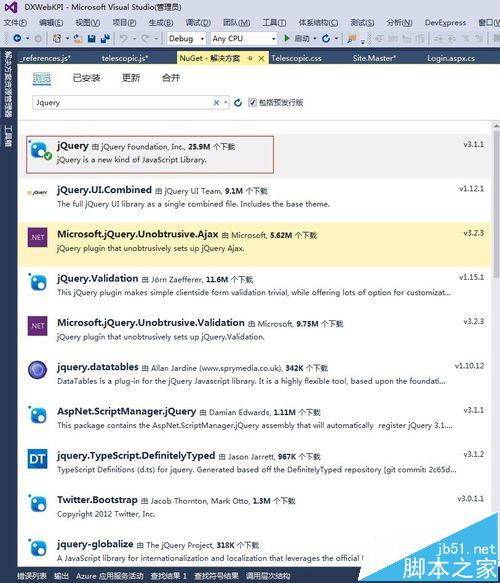Open the 调试(D) menu
The width and height of the screenshot is (500, 583).
198,23
